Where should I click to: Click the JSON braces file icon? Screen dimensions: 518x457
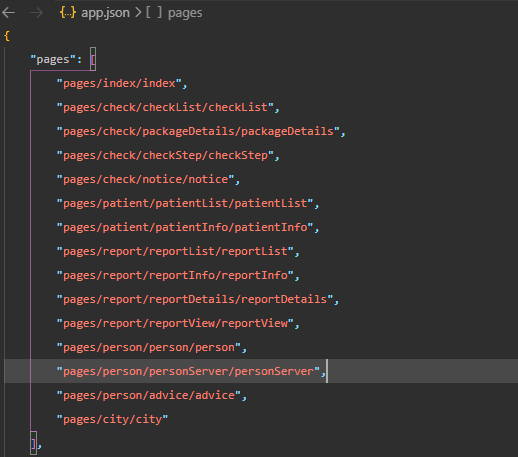pos(68,13)
